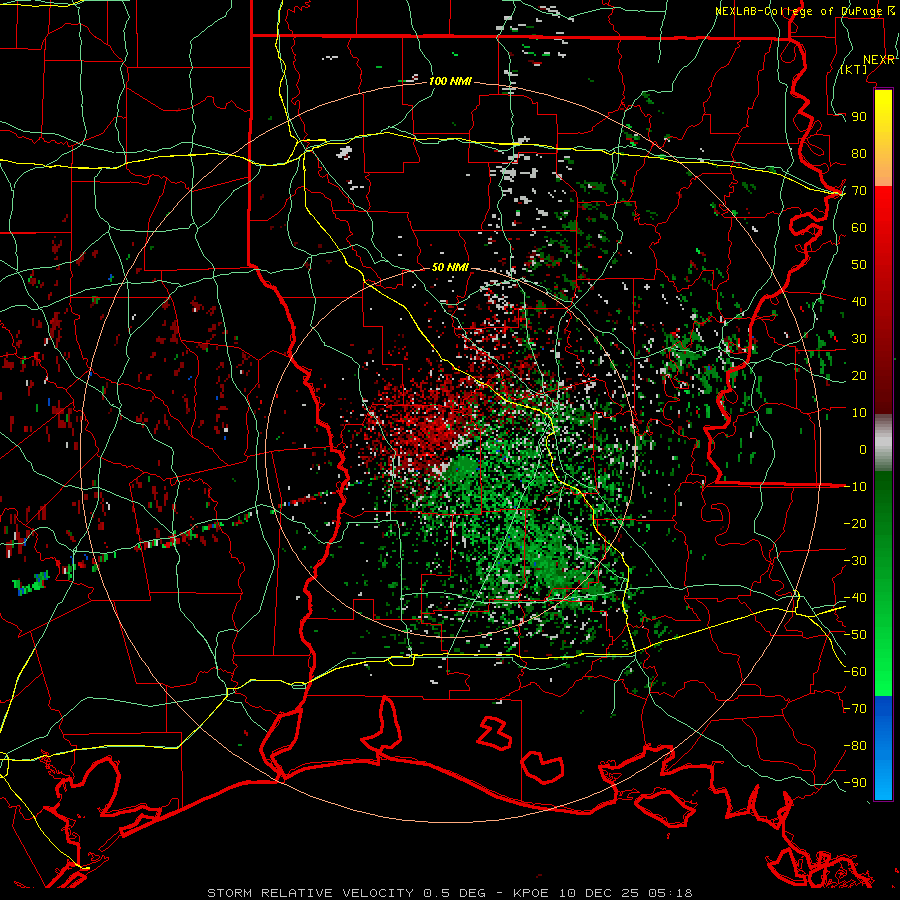
Task: Click the 0 value on velocity scale
Action: point(863,450)
